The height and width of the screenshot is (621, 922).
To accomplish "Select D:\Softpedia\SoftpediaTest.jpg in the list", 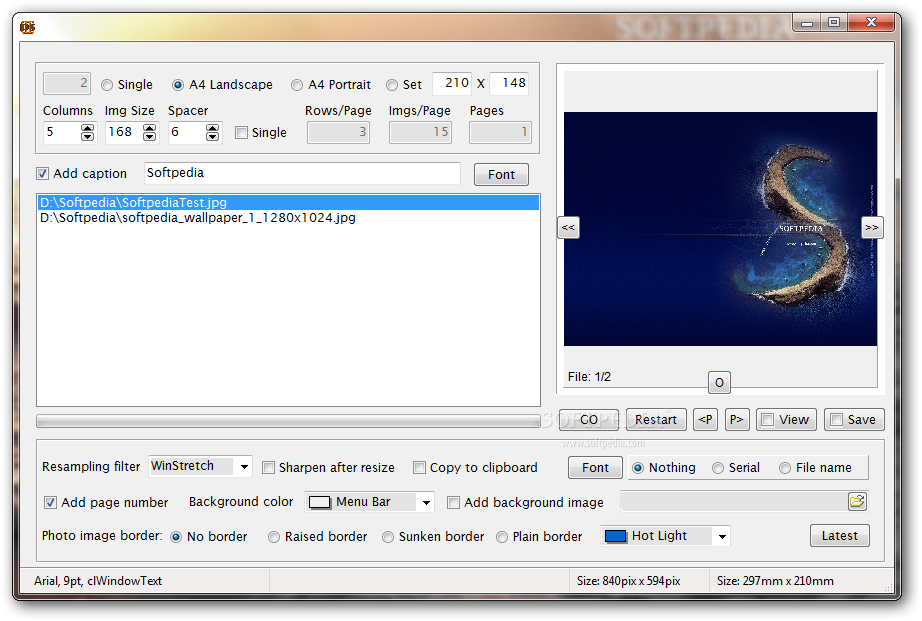I will point(288,202).
